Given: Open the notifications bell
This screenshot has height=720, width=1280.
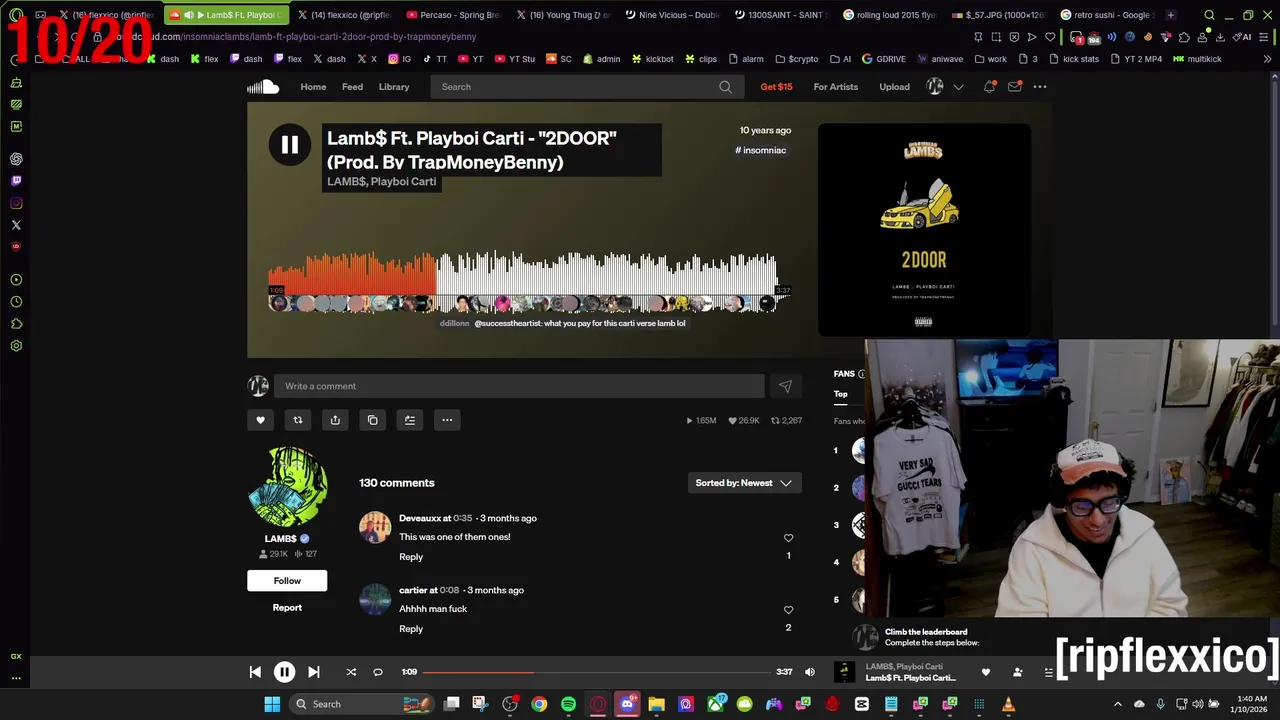Looking at the screenshot, I should coord(989,87).
